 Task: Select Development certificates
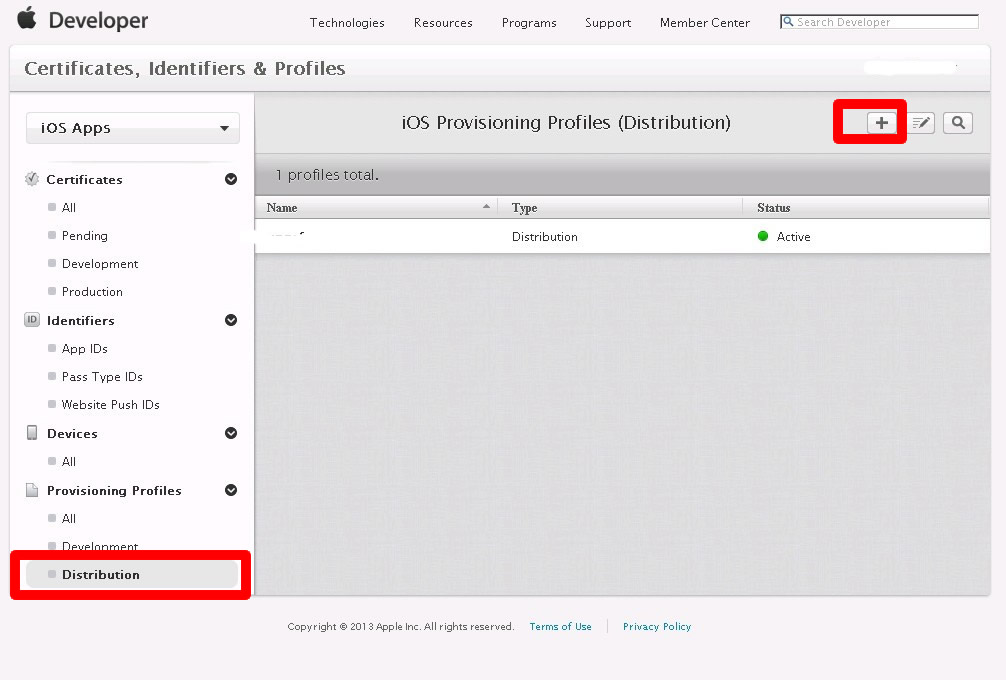pos(100,264)
